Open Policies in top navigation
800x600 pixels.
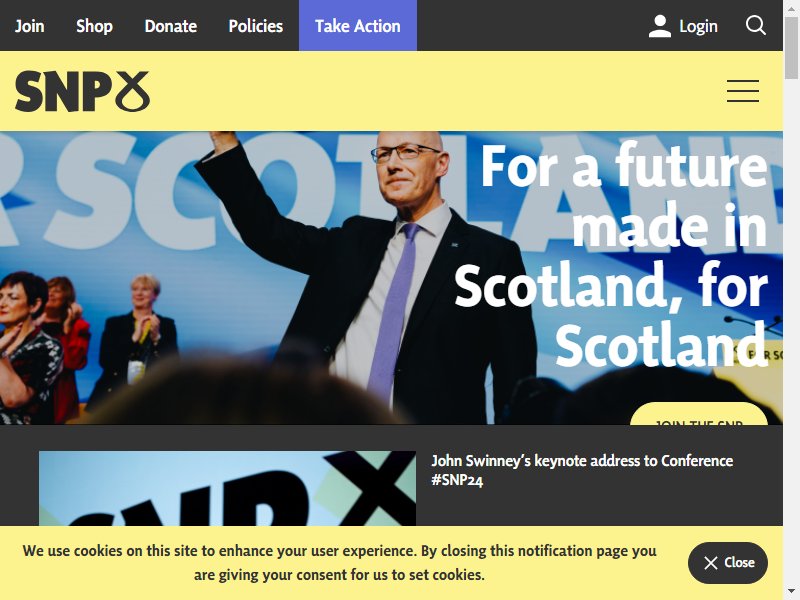click(256, 26)
